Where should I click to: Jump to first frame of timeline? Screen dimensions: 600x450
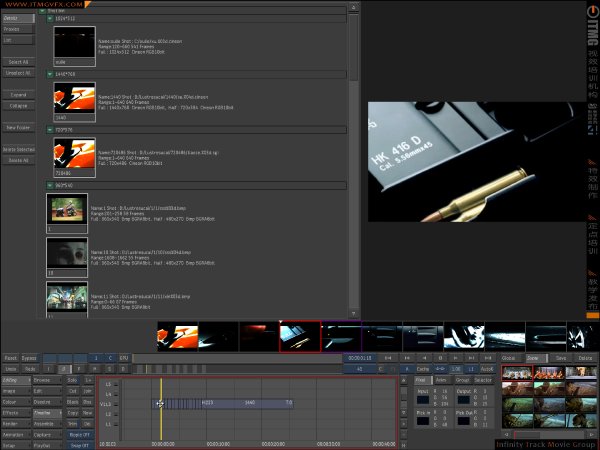388,358
